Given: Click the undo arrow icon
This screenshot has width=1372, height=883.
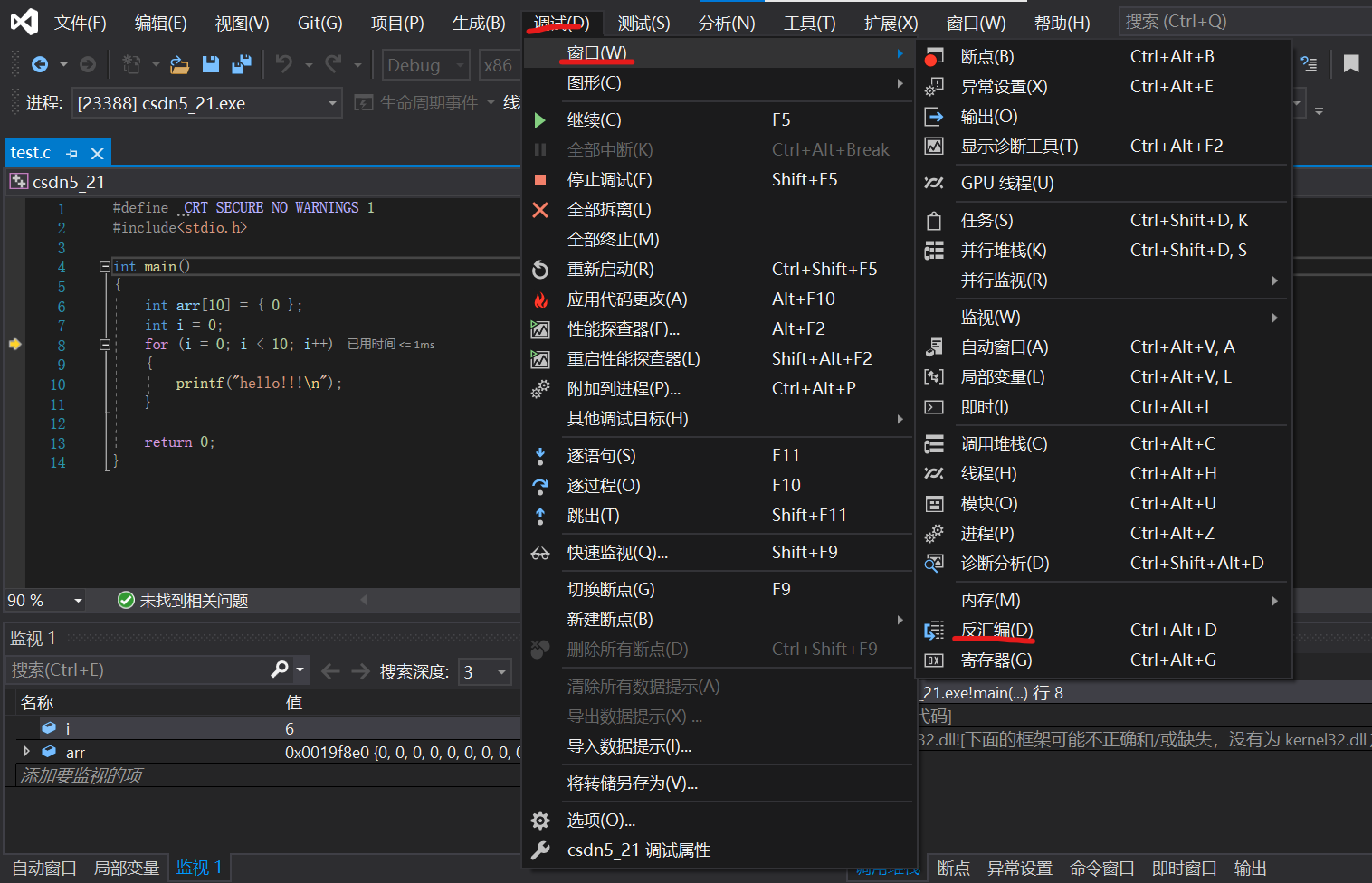Looking at the screenshot, I should coord(284,64).
